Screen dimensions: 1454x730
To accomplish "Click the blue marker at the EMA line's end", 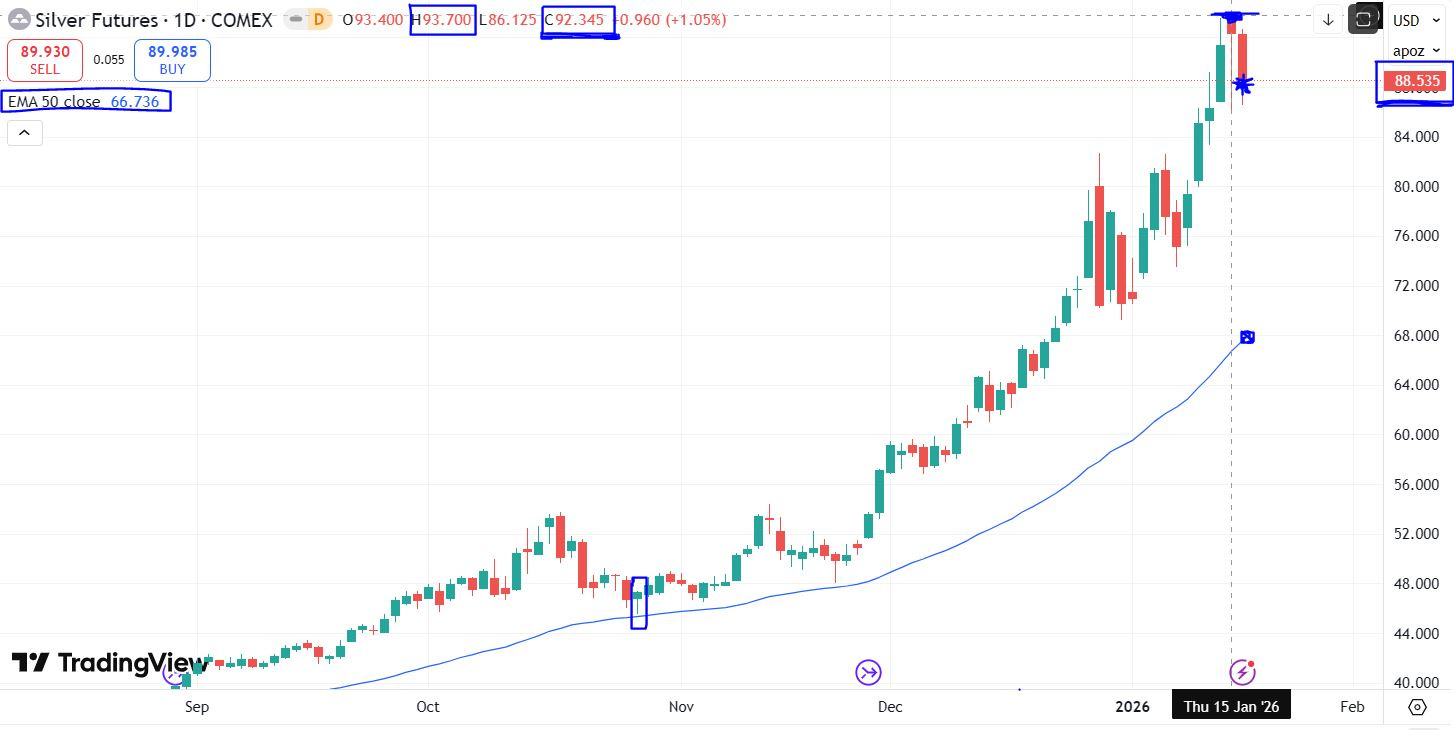I will pos(1247,337).
